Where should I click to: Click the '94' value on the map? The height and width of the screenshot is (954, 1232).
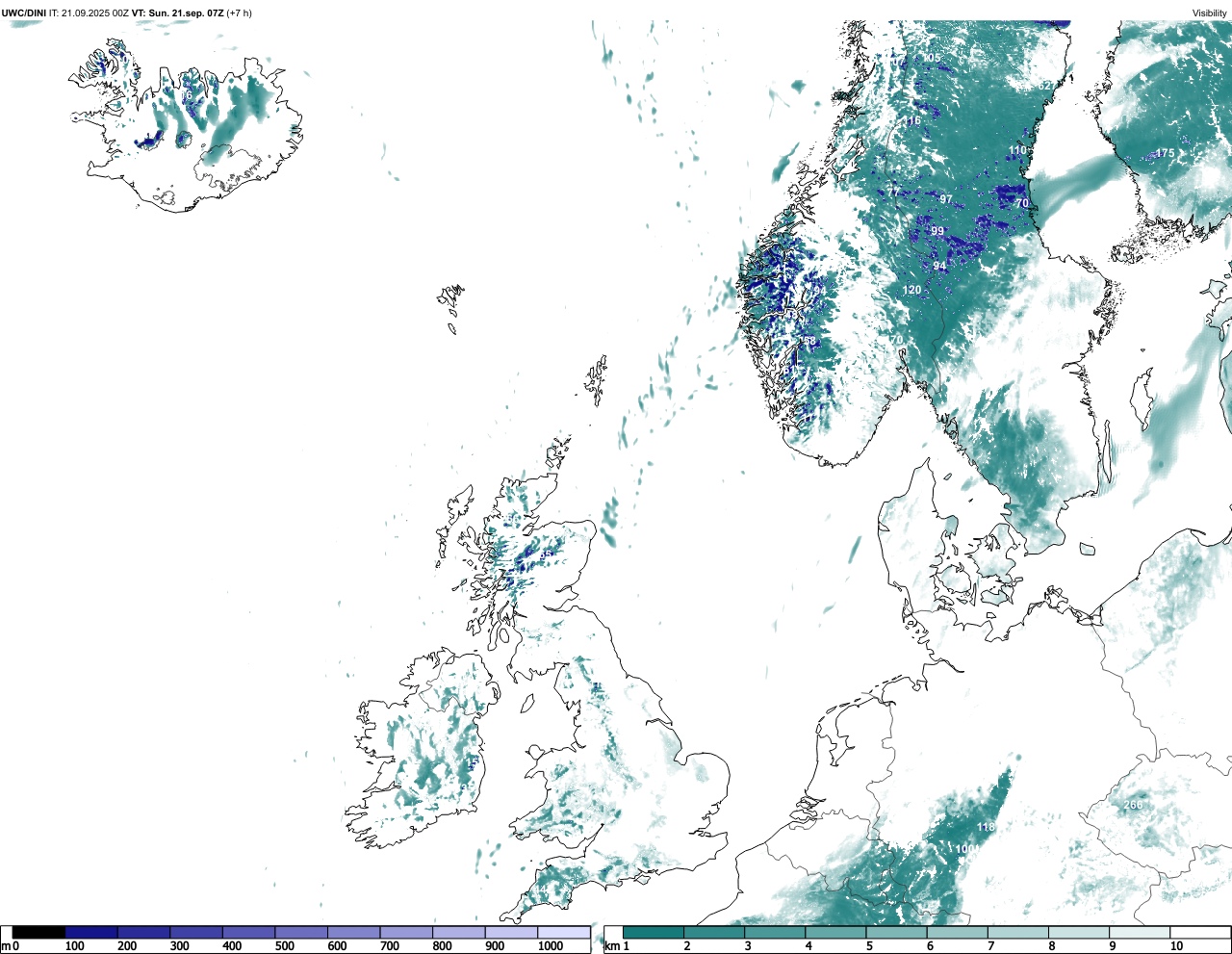coord(939,266)
